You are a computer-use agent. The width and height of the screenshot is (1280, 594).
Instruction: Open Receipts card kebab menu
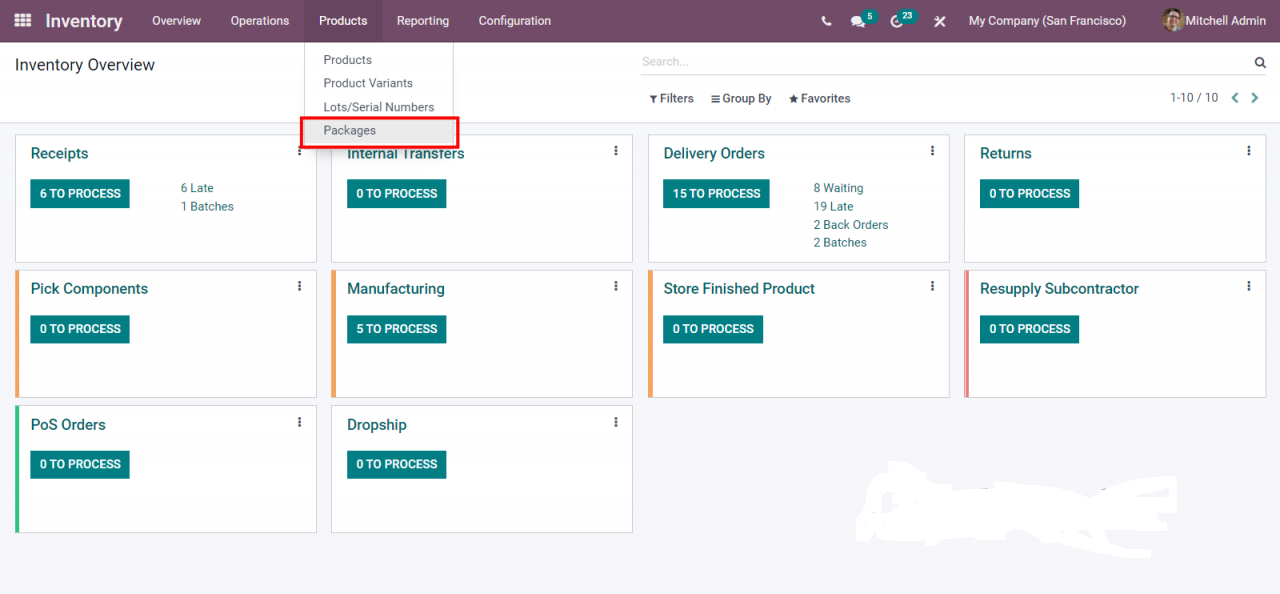tap(299, 151)
